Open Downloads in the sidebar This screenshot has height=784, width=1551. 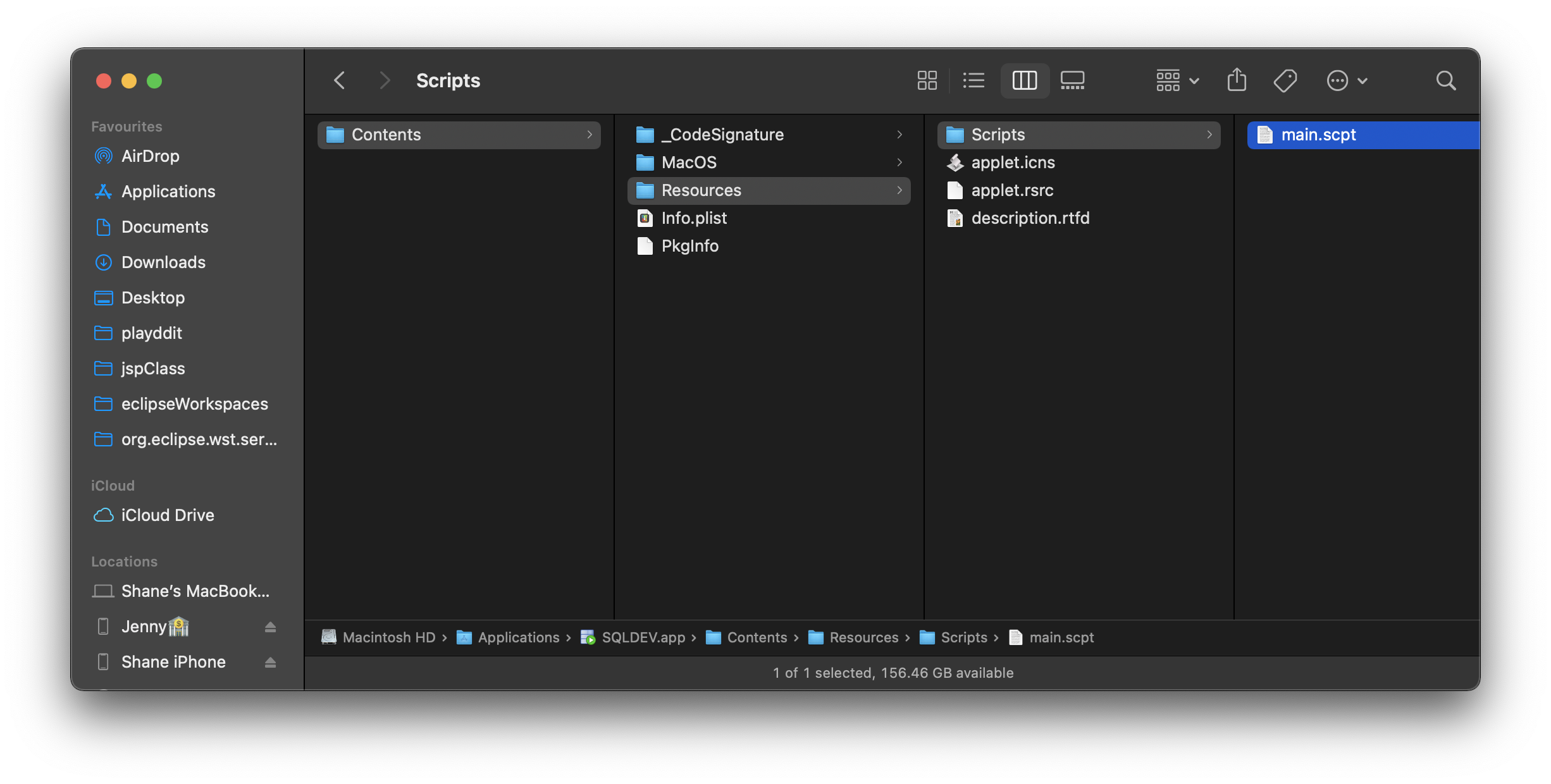pos(163,262)
